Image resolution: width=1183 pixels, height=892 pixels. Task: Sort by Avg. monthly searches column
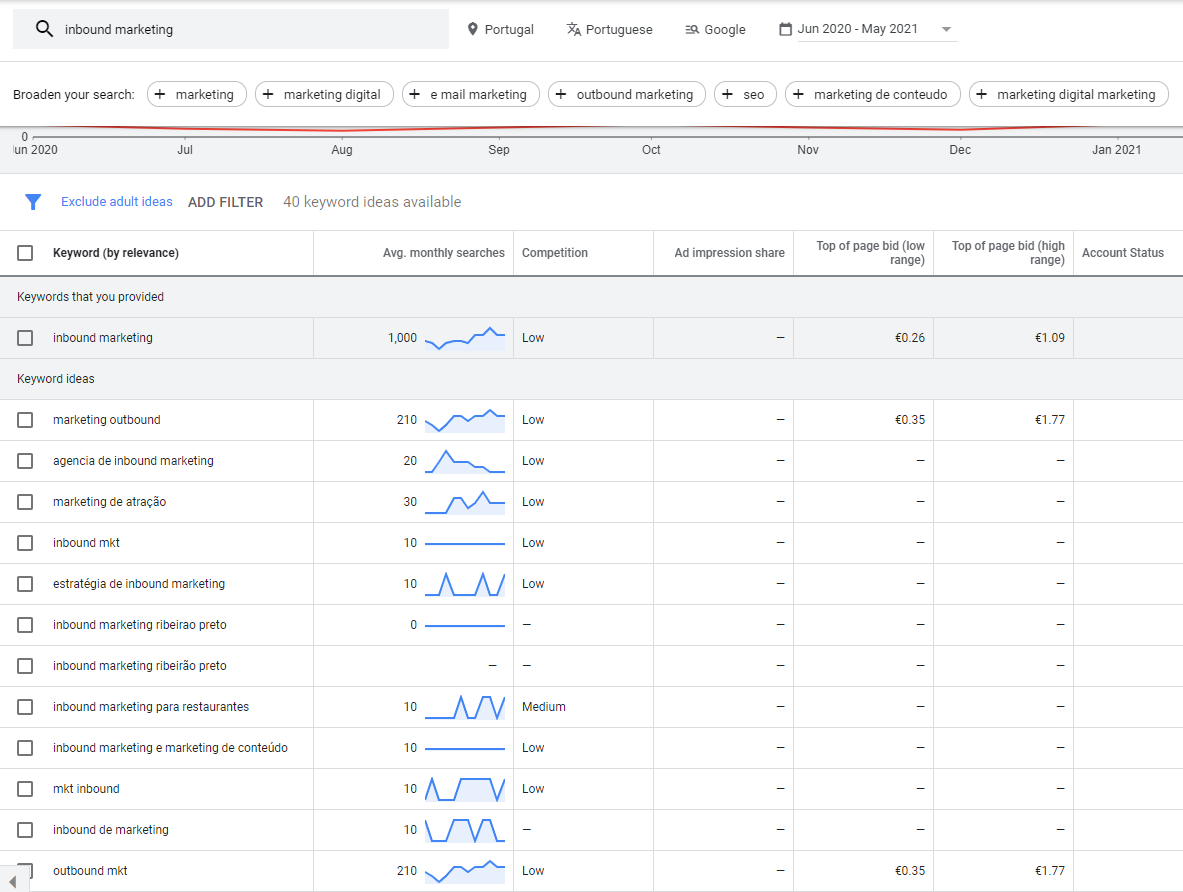tap(443, 253)
